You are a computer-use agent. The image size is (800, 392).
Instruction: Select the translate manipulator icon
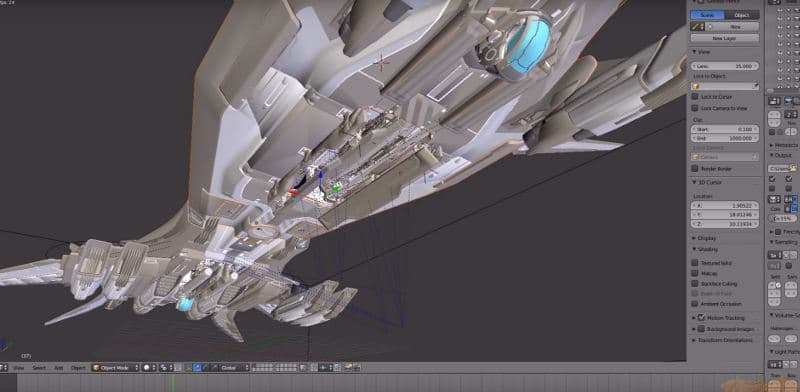(196, 368)
